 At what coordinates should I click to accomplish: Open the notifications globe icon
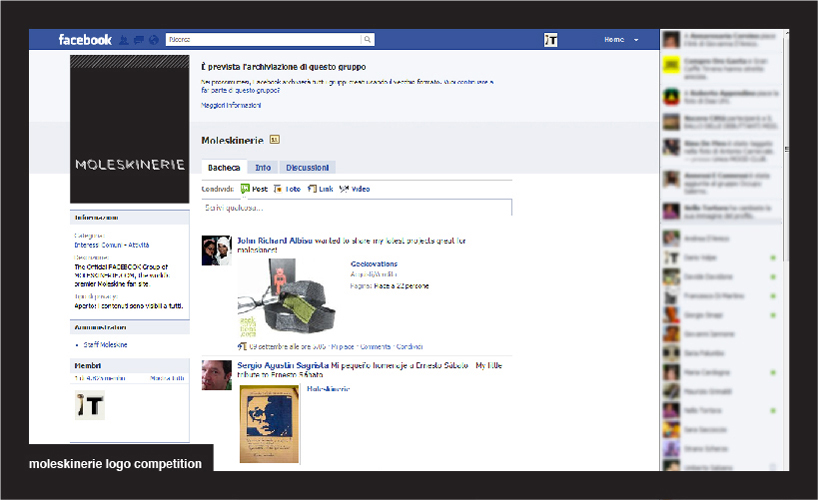pyautogui.click(x=153, y=40)
